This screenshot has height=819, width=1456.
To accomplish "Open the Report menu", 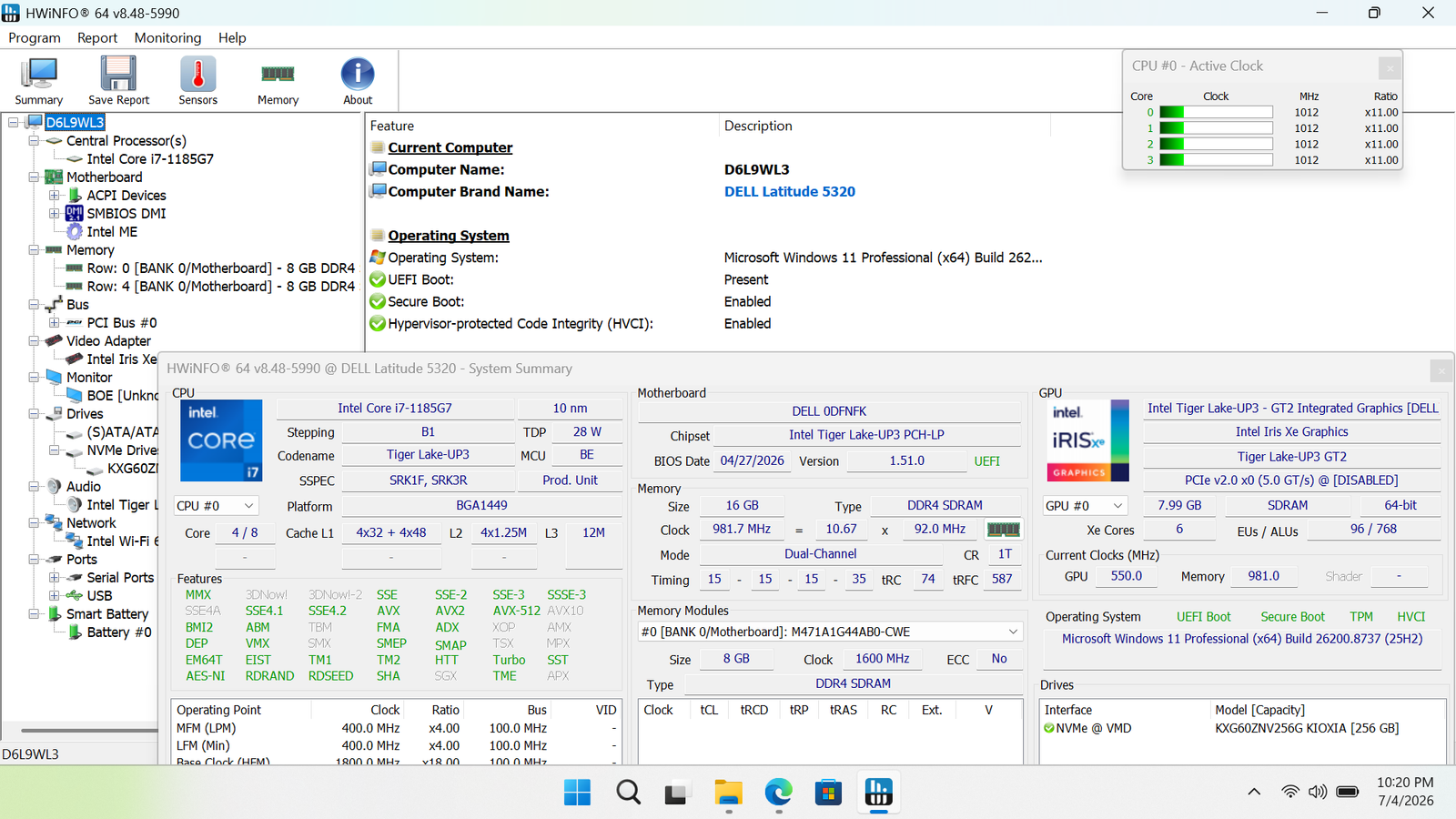I will (x=97, y=38).
